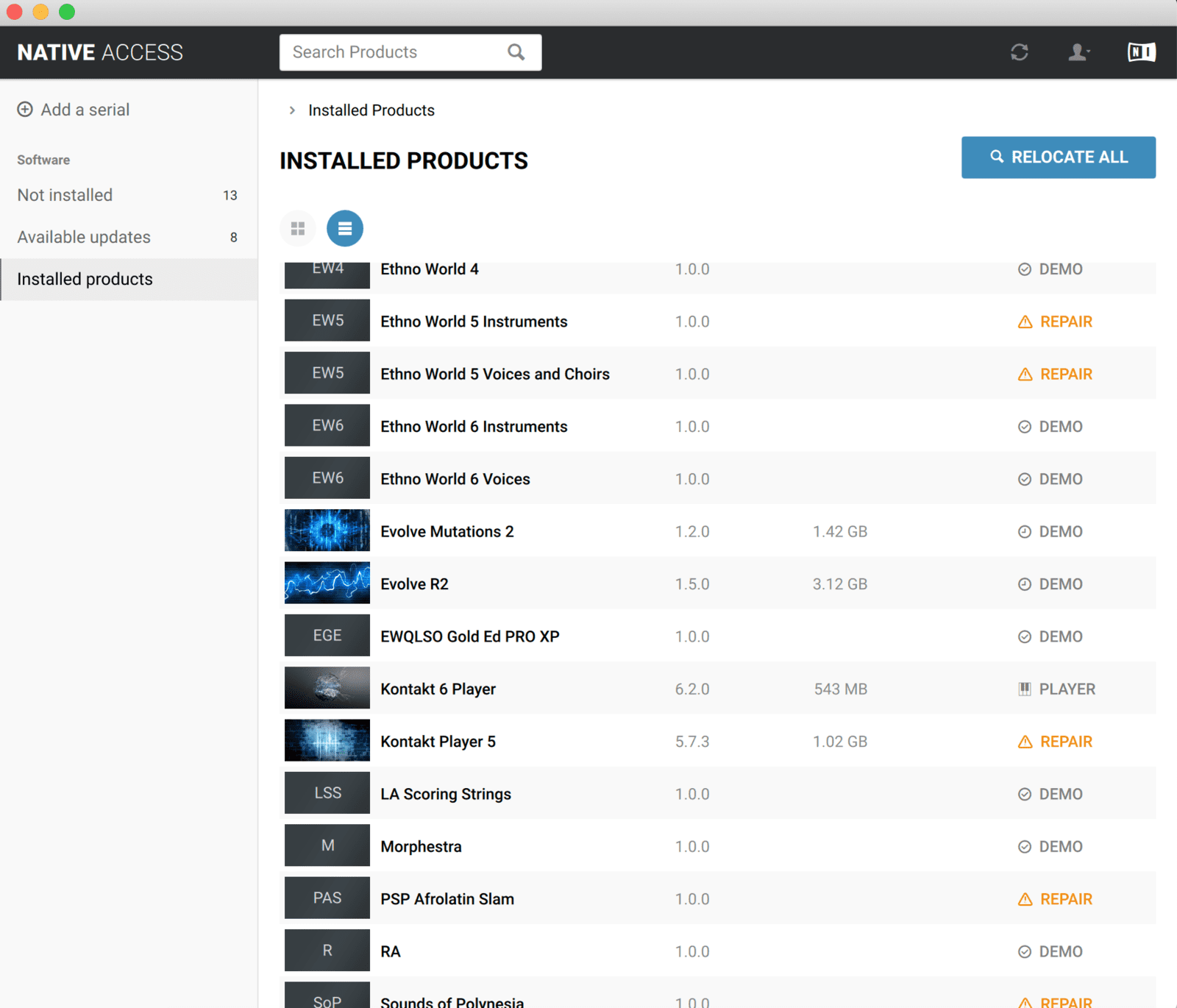Click the 543 MB size value
The width and height of the screenshot is (1177, 1008).
point(841,689)
